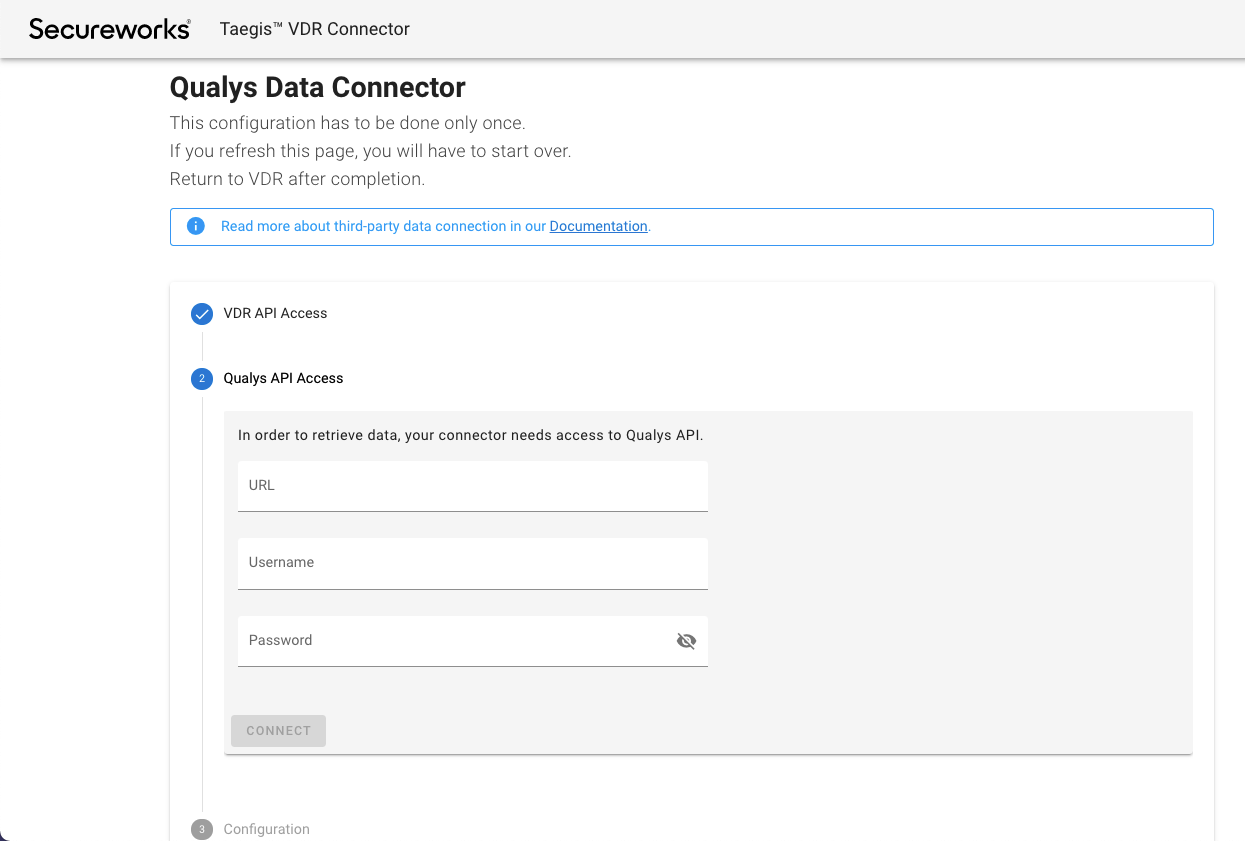
Task: Open the Documentation link
Action: point(598,226)
